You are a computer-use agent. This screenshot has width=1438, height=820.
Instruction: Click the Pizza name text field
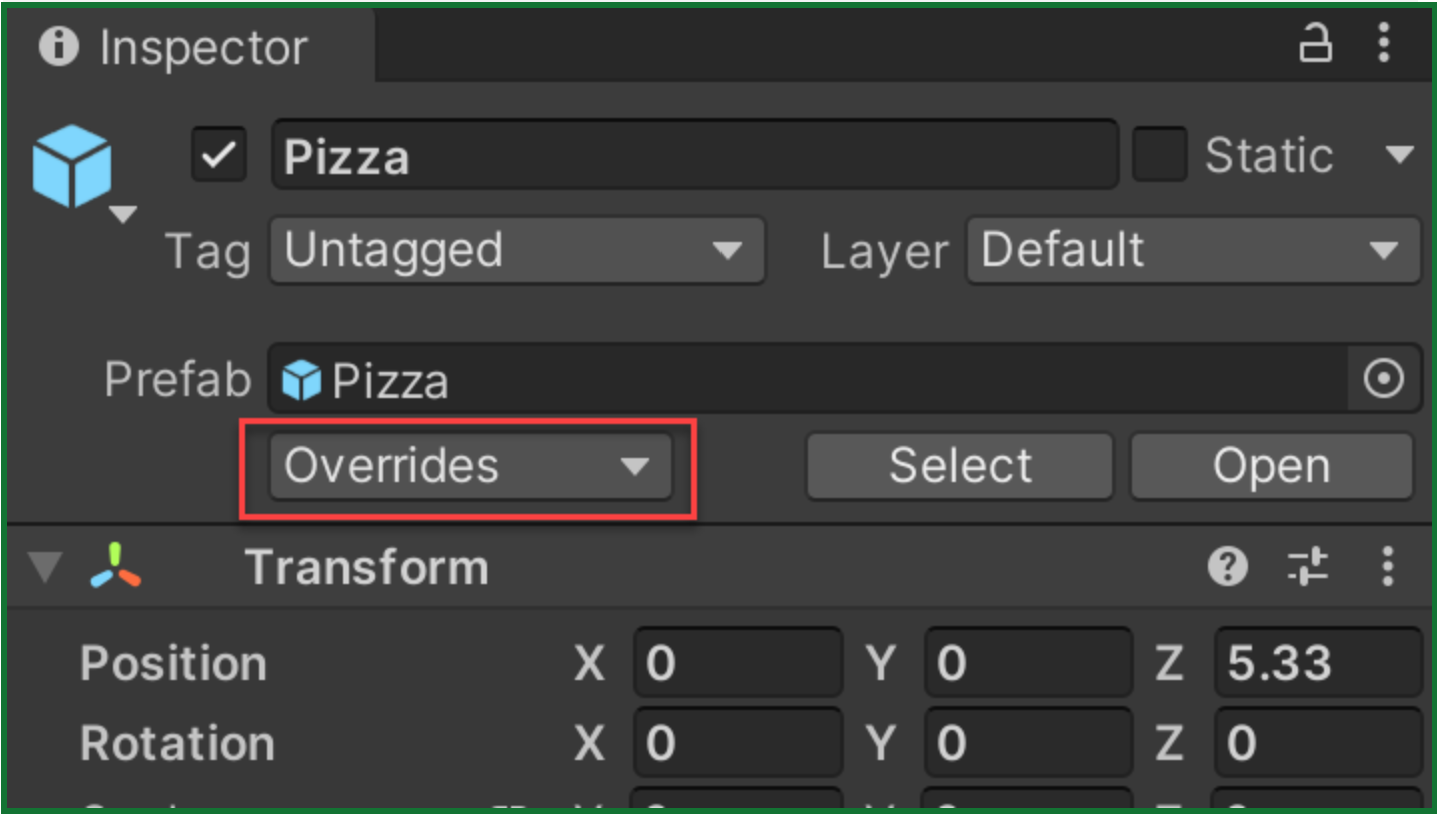694,156
